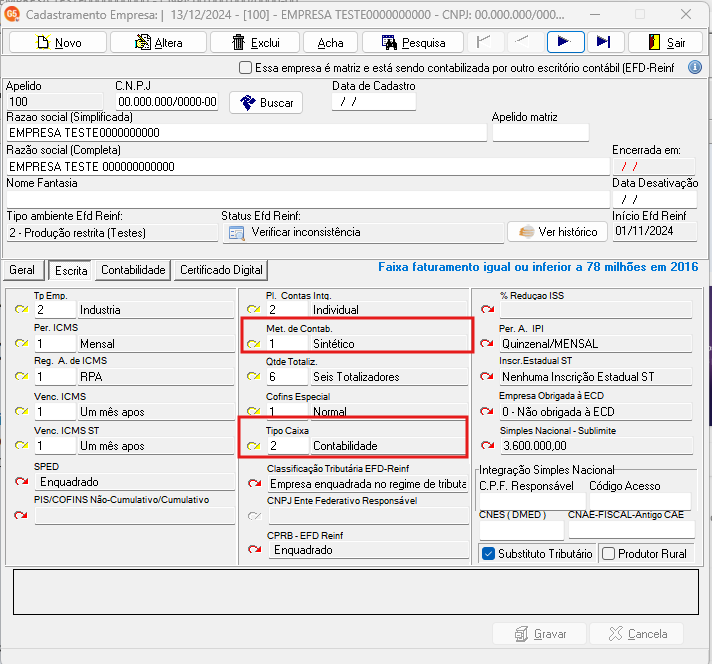The image size is (712, 664).
Task: Click the Data Desativação date field
Action: click(655, 199)
